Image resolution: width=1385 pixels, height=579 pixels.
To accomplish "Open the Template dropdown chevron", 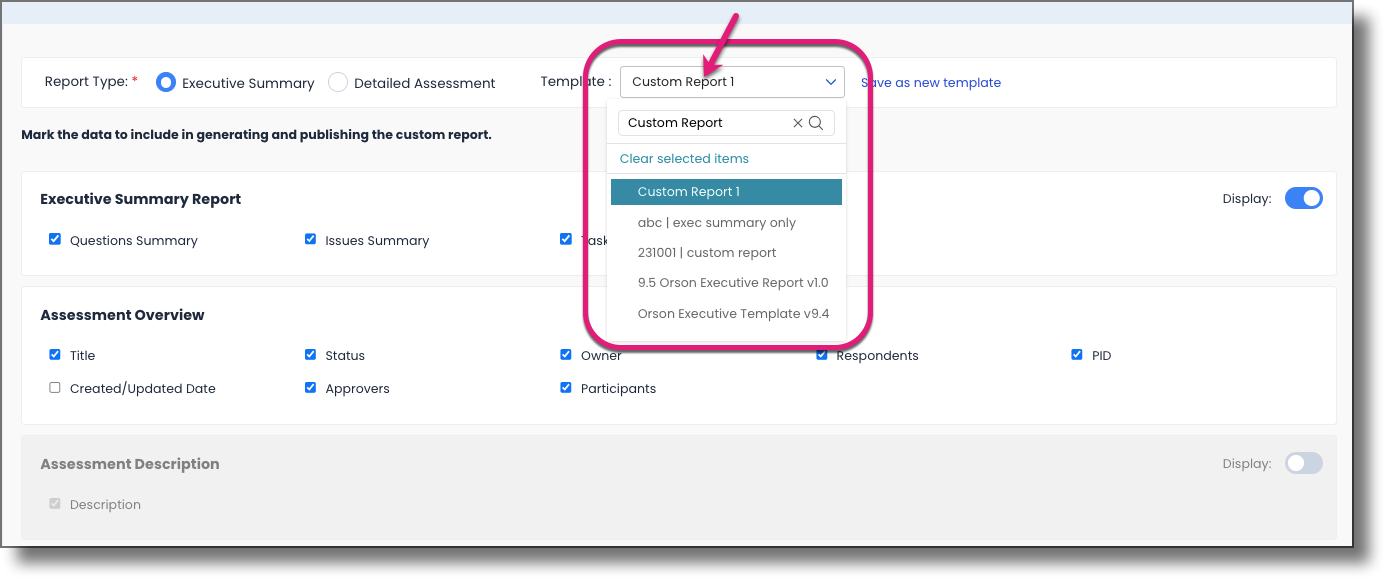I will pyautogui.click(x=830, y=81).
